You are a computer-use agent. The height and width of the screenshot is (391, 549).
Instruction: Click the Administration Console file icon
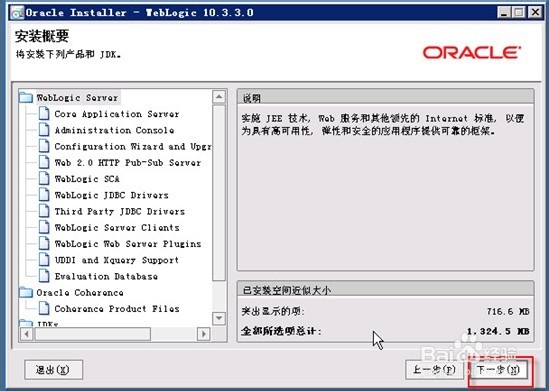(44, 130)
